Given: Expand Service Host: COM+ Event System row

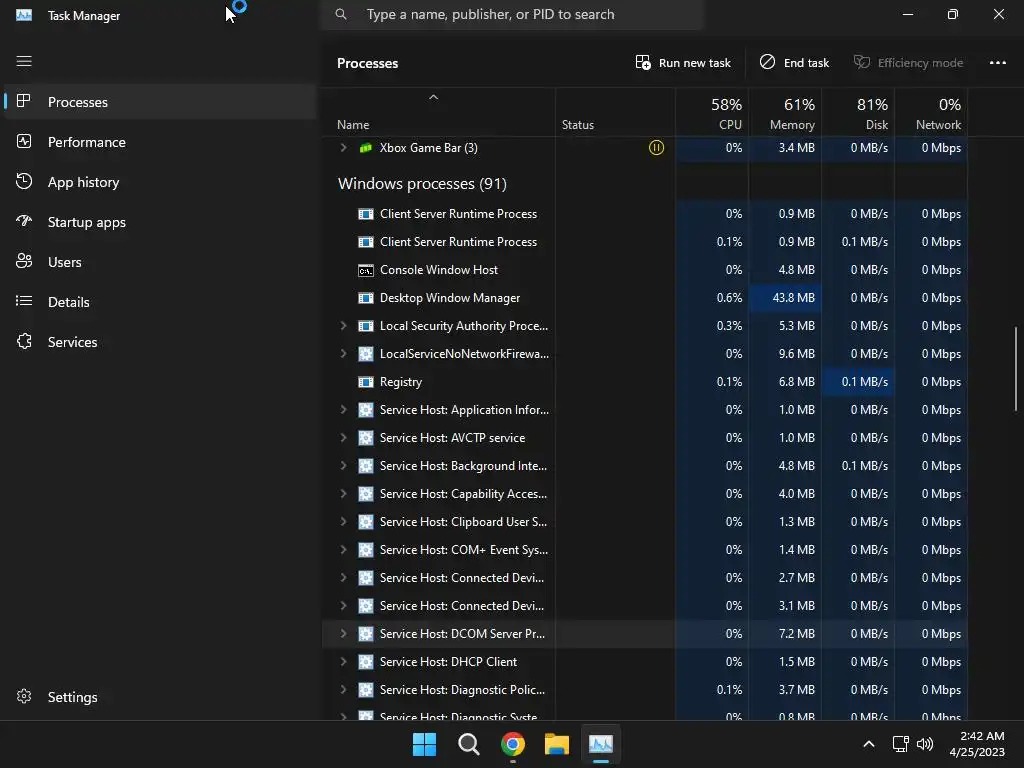Looking at the screenshot, I should click(x=344, y=550).
